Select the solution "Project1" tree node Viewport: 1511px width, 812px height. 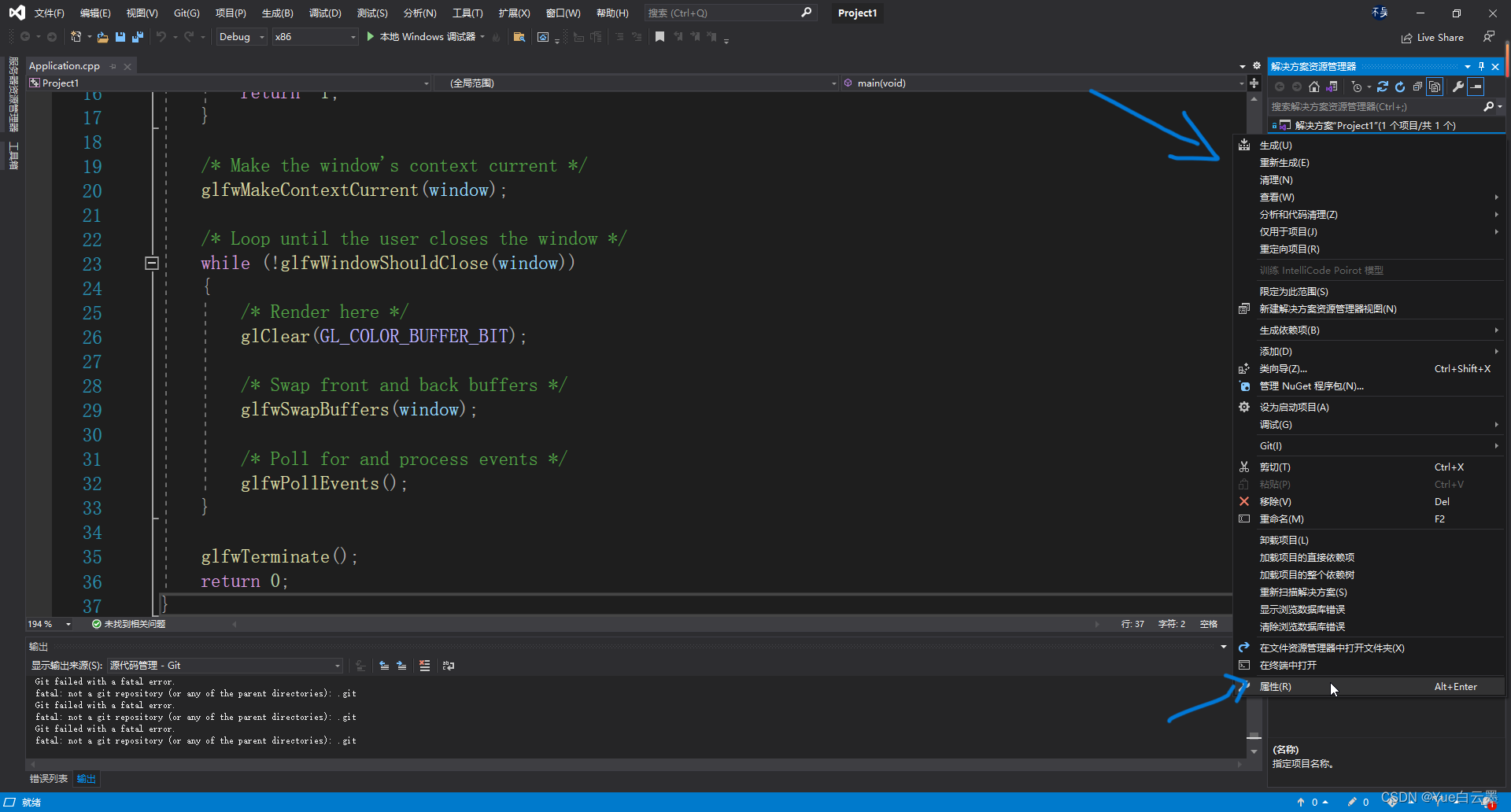point(1375,125)
